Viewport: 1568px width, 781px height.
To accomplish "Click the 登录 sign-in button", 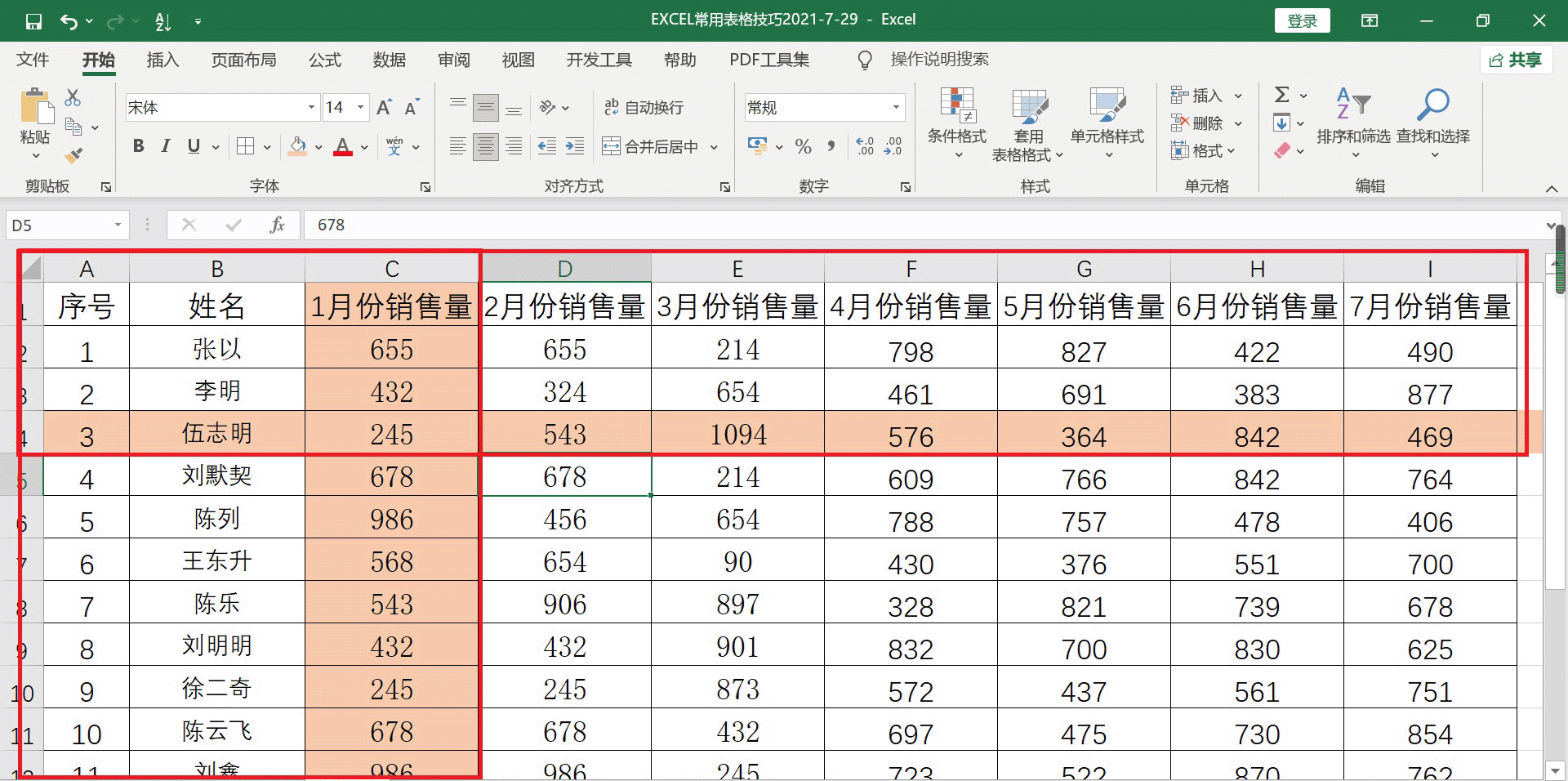I will [1302, 21].
